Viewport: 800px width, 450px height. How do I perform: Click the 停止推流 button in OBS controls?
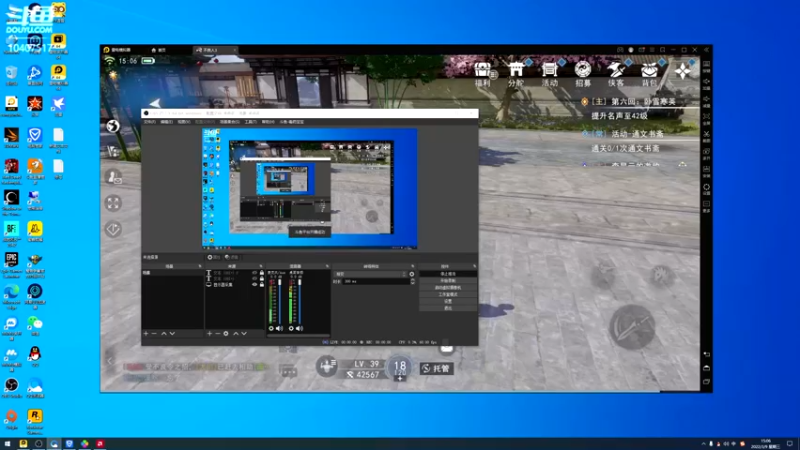coord(448,274)
